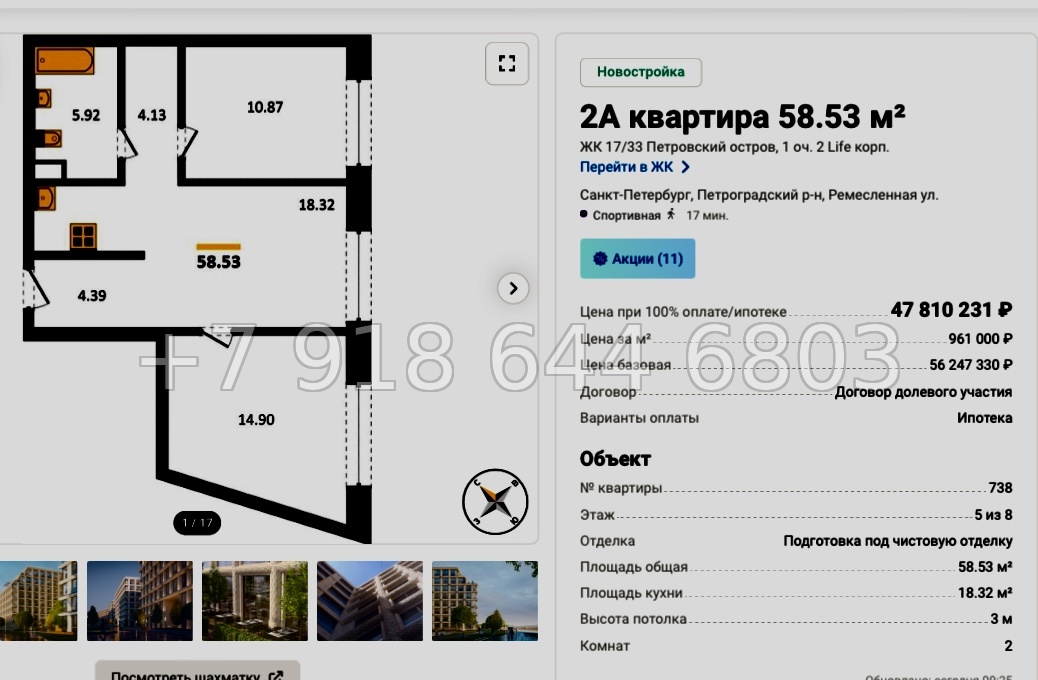Click the Площадь общая value 58.53 м²
The height and width of the screenshot is (680, 1038).
click(985, 567)
